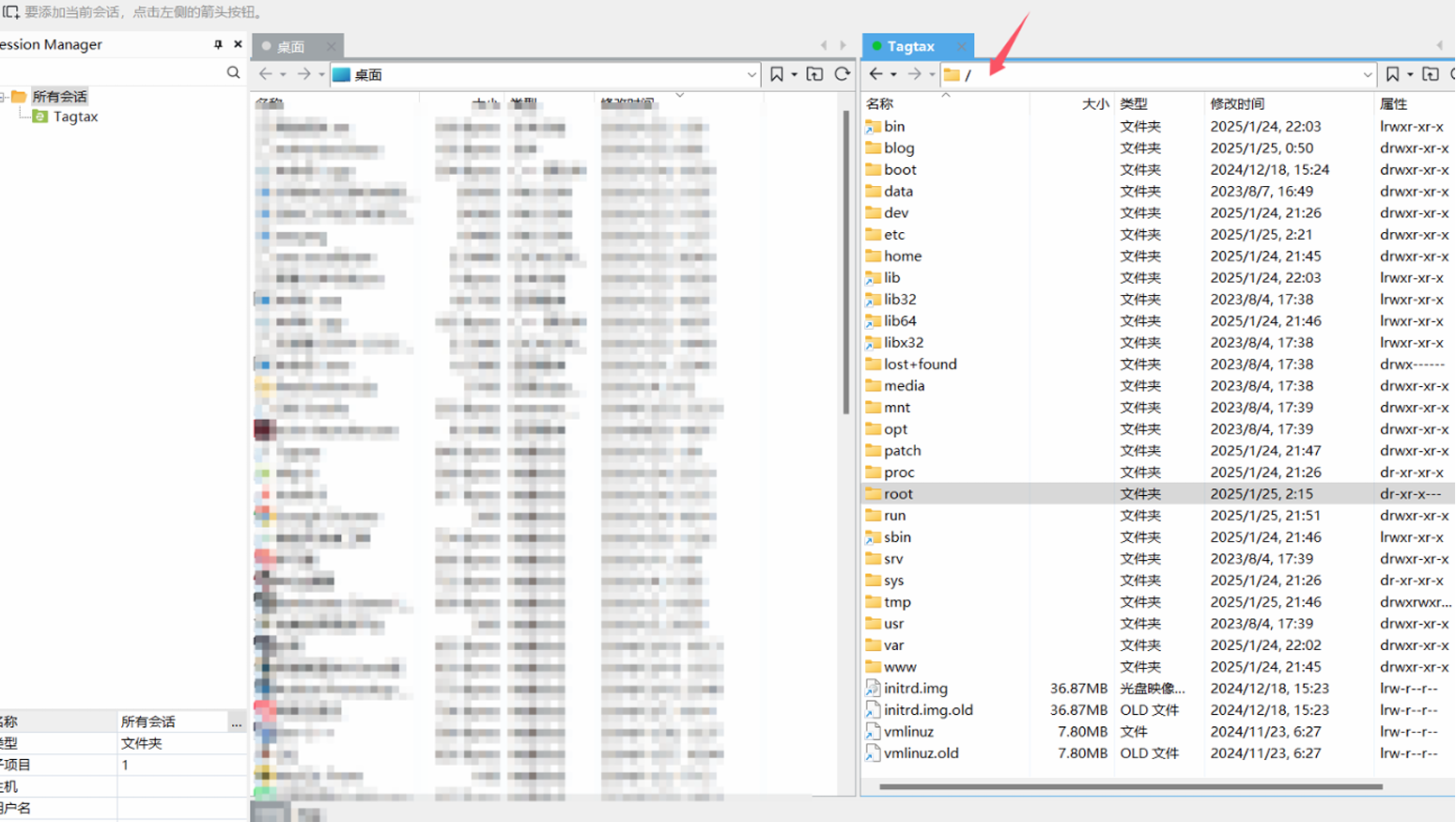Click the Session Manager search icon
The width and height of the screenshot is (1456, 822).
coord(233,72)
